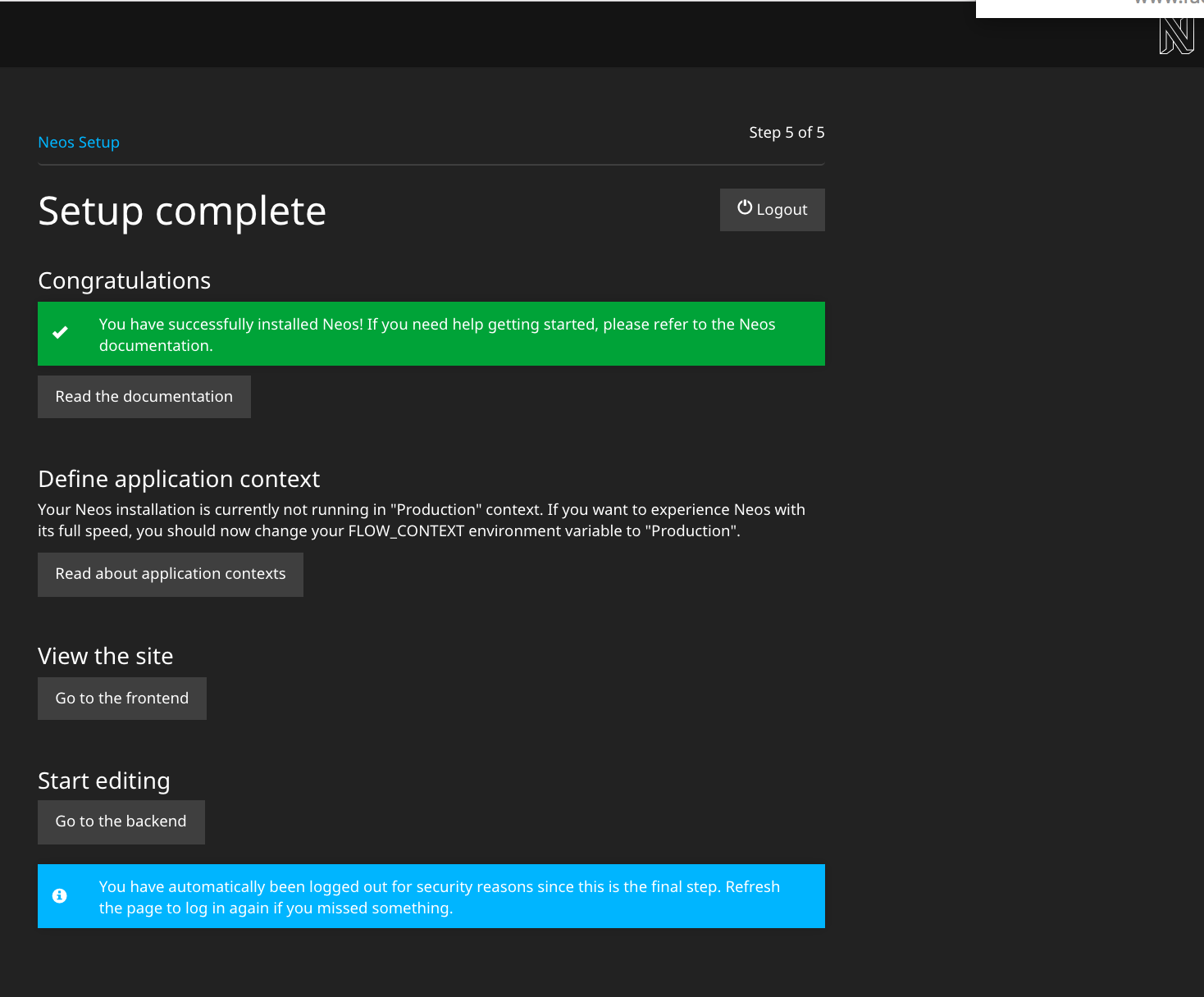Click the Setup complete page title
This screenshot has width=1204, height=997.
tap(182, 212)
